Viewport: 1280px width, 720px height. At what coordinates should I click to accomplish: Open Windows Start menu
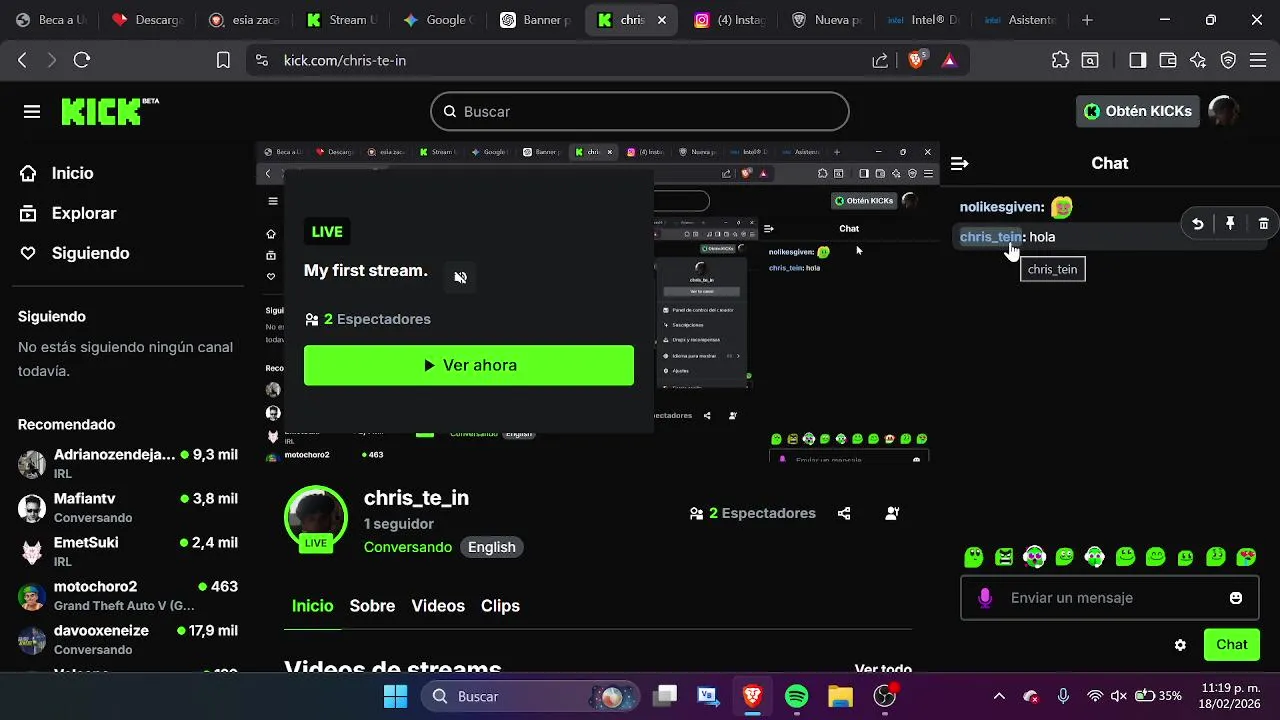(395, 696)
